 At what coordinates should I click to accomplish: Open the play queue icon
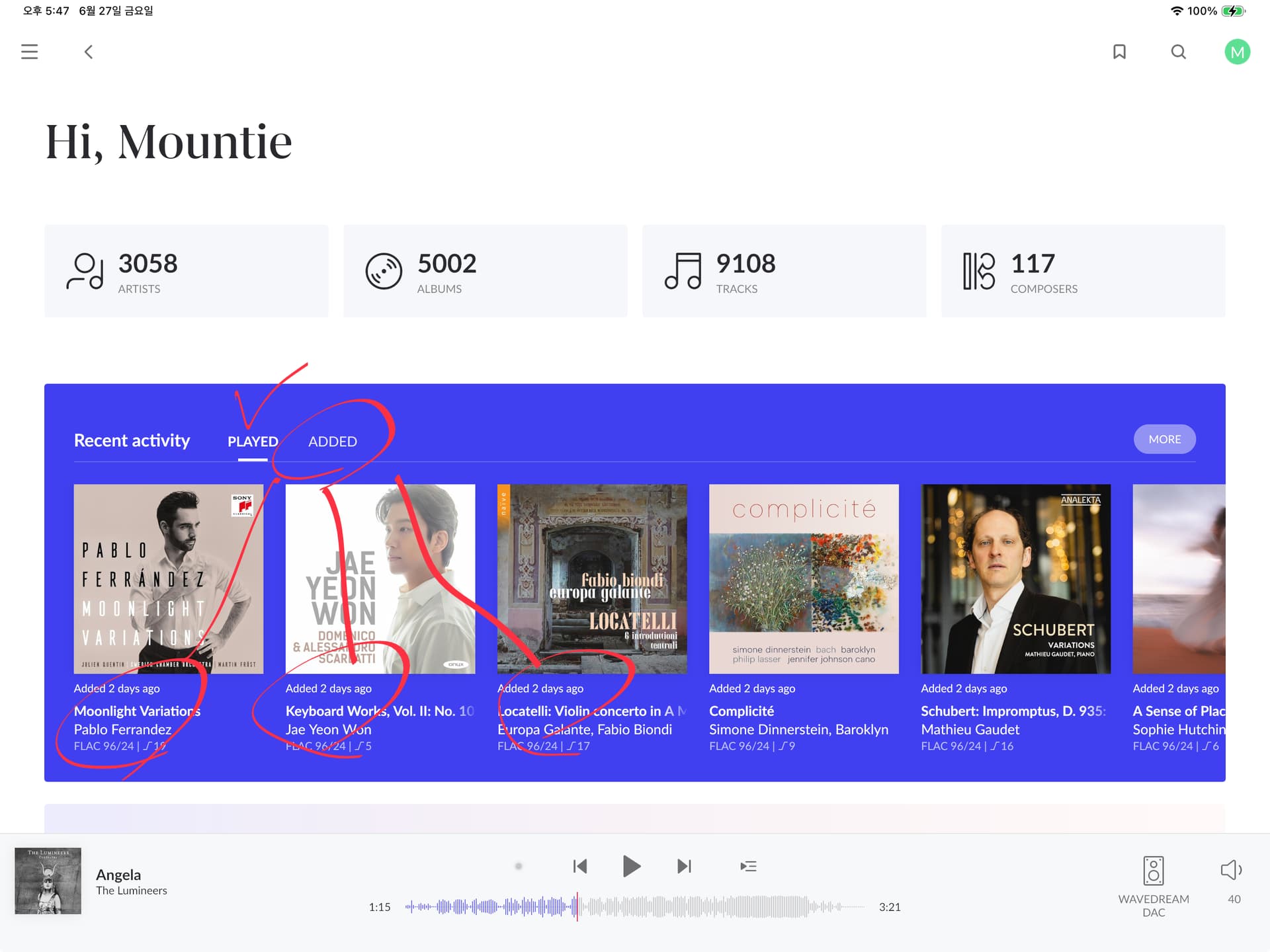748,866
